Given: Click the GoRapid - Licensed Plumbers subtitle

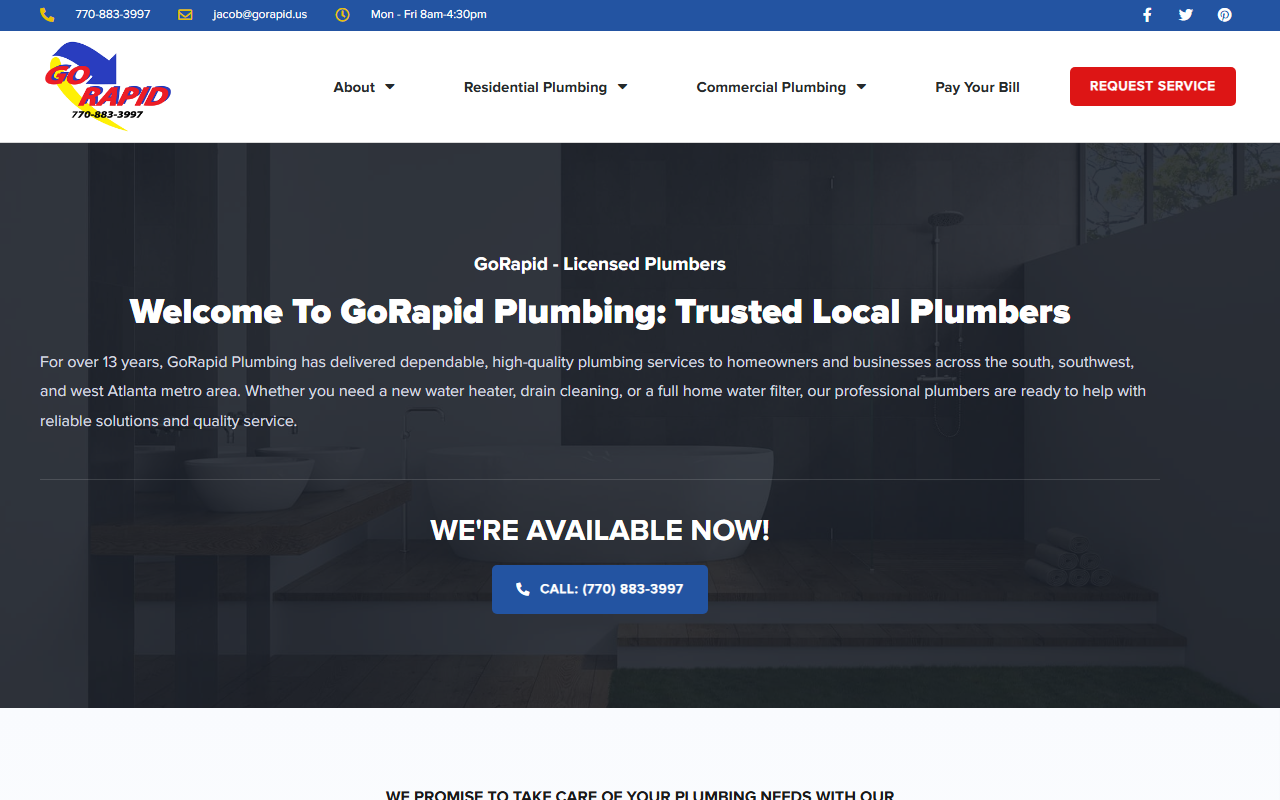Looking at the screenshot, I should pyautogui.click(x=600, y=264).
